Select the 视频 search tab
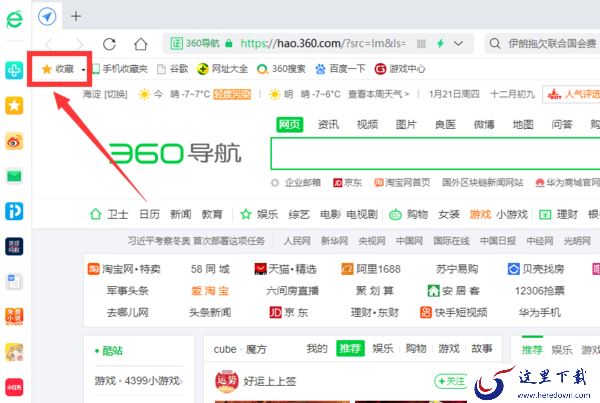The height and width of the screenshot is (403, 600). (x=367, y=124)
